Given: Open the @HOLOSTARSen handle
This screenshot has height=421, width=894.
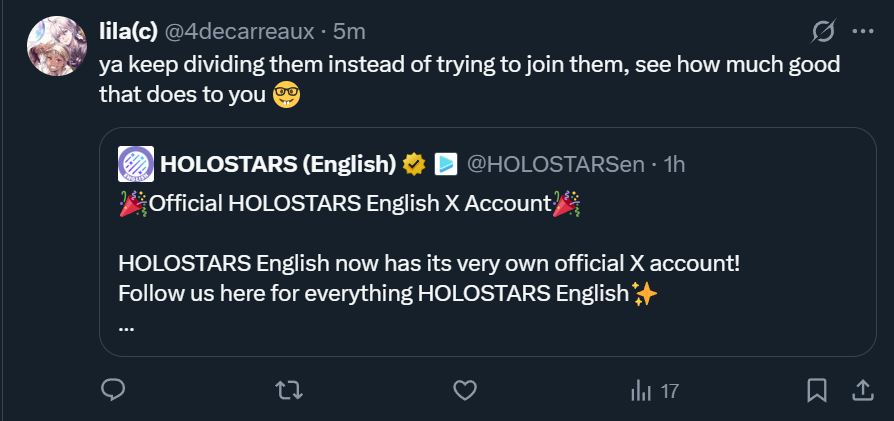Looking at the screenshot, I should (x=556, y=163).
